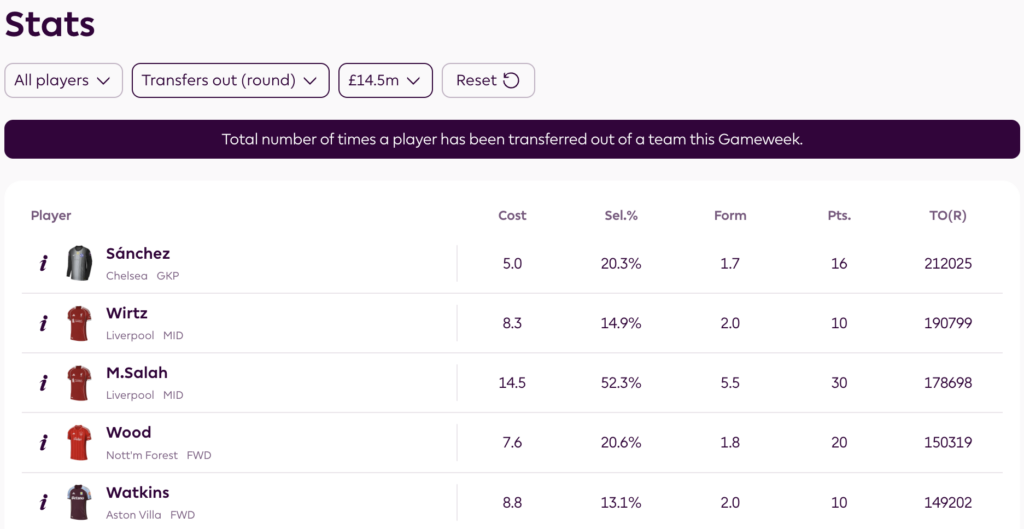Select the Form column header
The width and height of the screenshot is (1024, 529).
click(730, 216)
